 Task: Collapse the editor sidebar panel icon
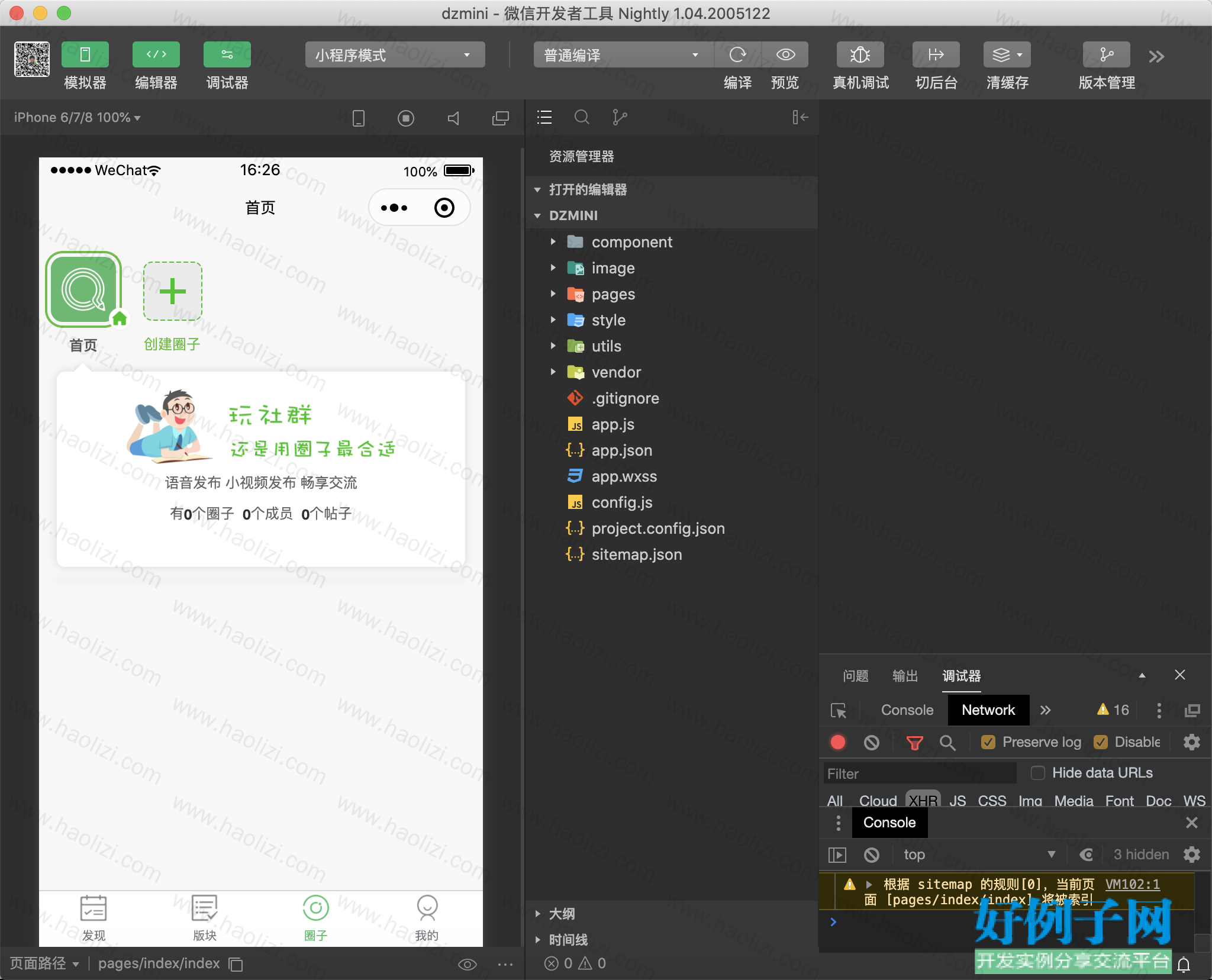[x=800, y=117]
